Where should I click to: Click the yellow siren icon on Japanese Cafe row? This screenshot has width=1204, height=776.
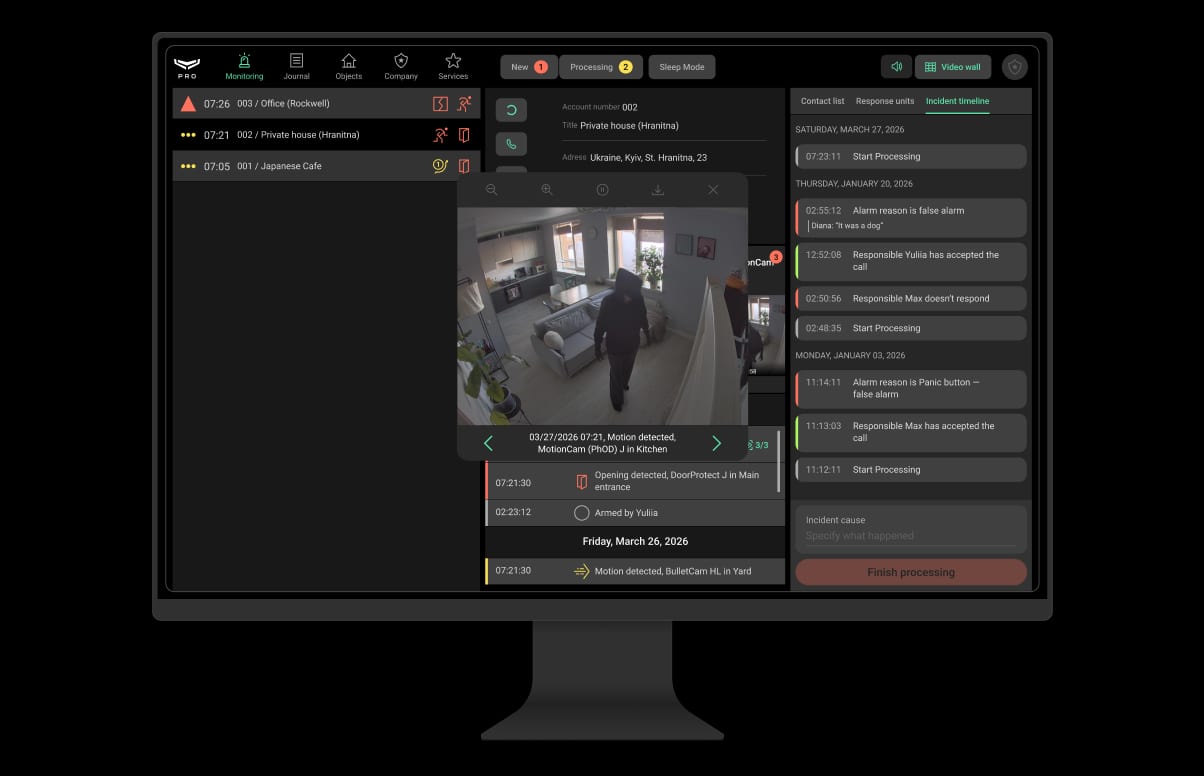tap(440, 166)
